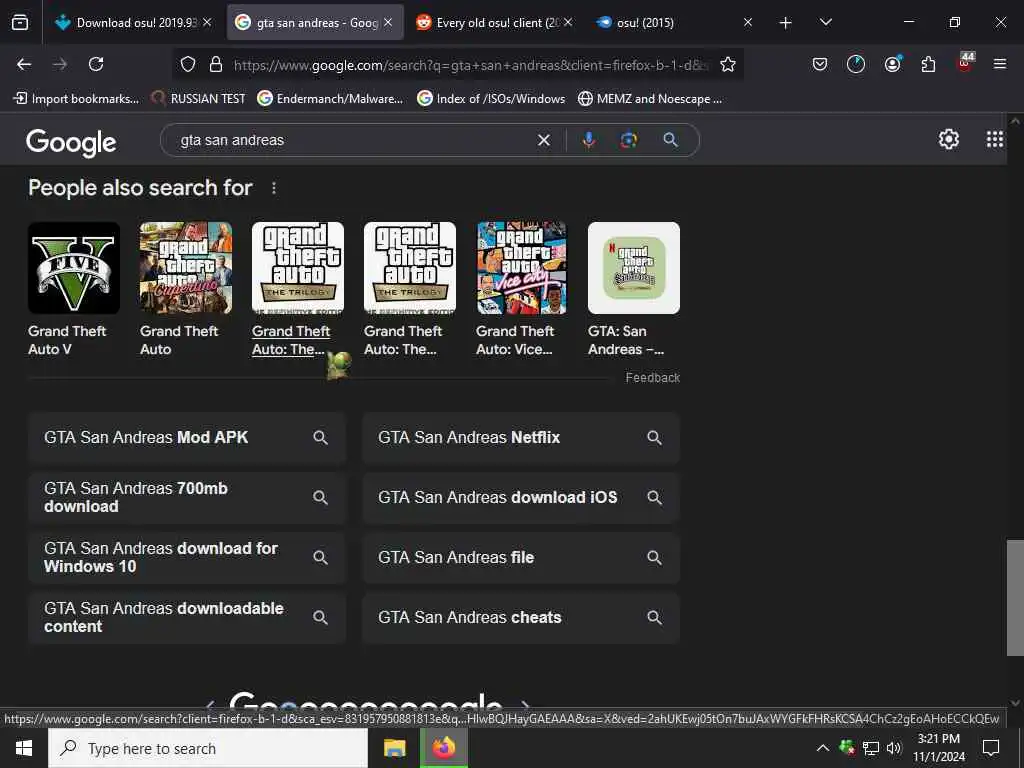Go back to the previous page
The height and width of the screenshot is (768, 1024).
point(24,64)
